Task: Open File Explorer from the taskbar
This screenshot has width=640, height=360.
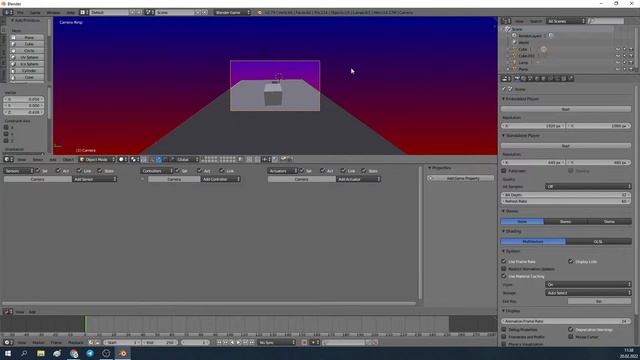Action: click(41, 353)
